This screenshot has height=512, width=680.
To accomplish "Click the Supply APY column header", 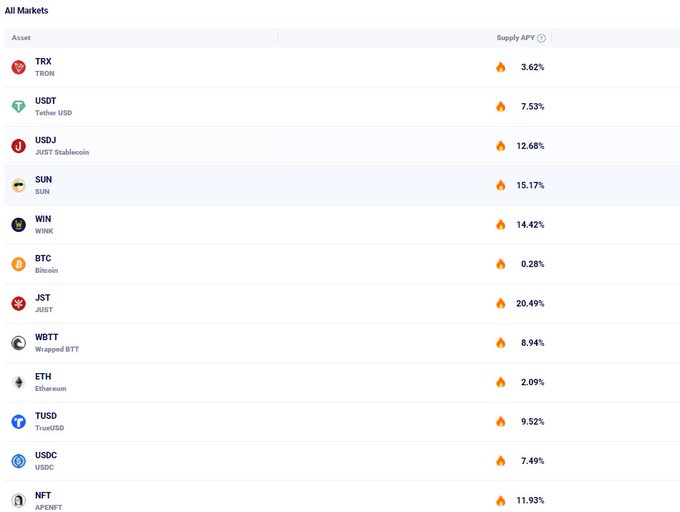I will [516, 38].
